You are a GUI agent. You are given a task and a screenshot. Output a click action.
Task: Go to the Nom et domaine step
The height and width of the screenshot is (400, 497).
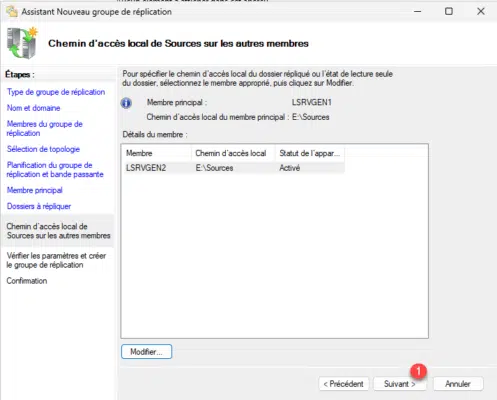[x=33, y=108]
